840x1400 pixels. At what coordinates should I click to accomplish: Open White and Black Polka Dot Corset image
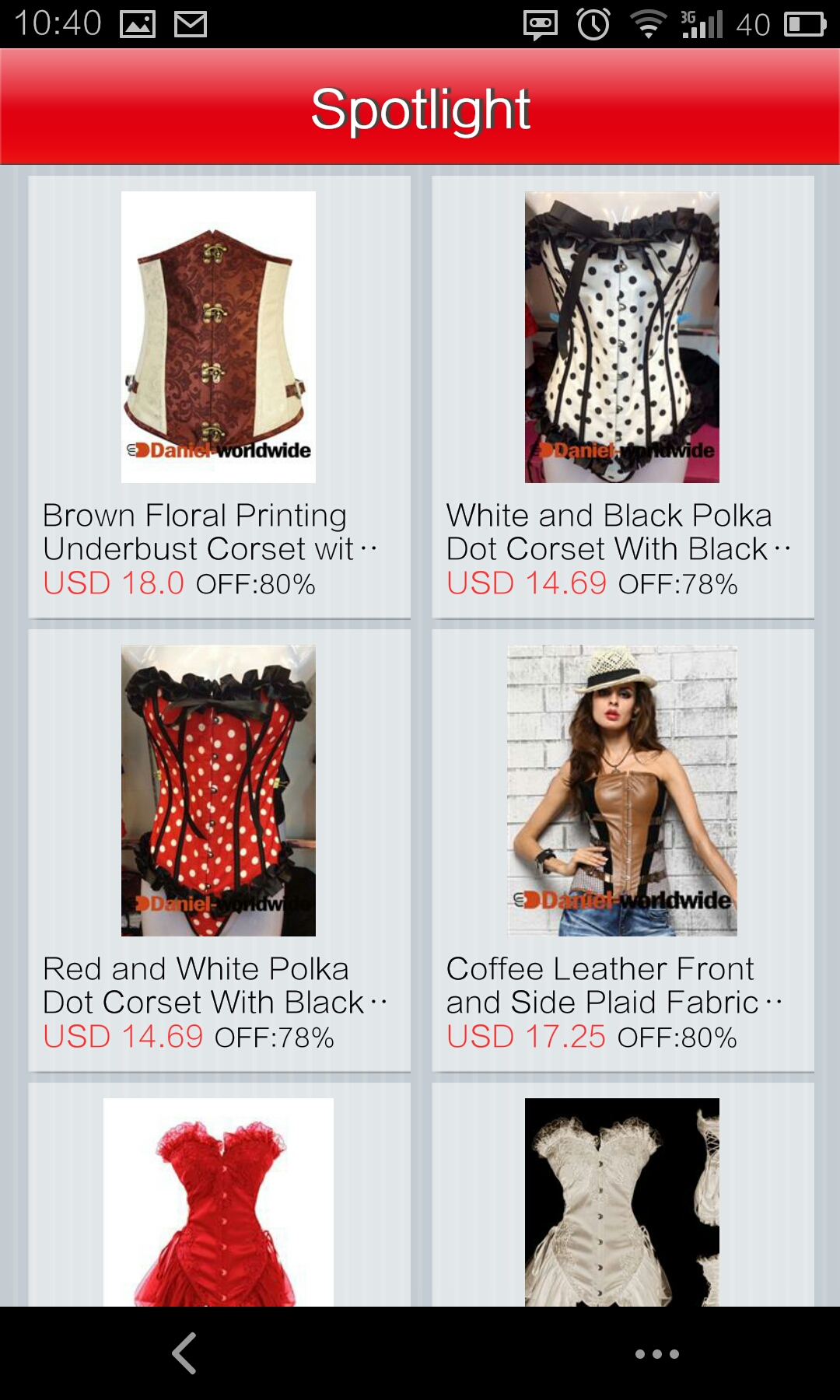pyautogui.click(x=622, y=337)
